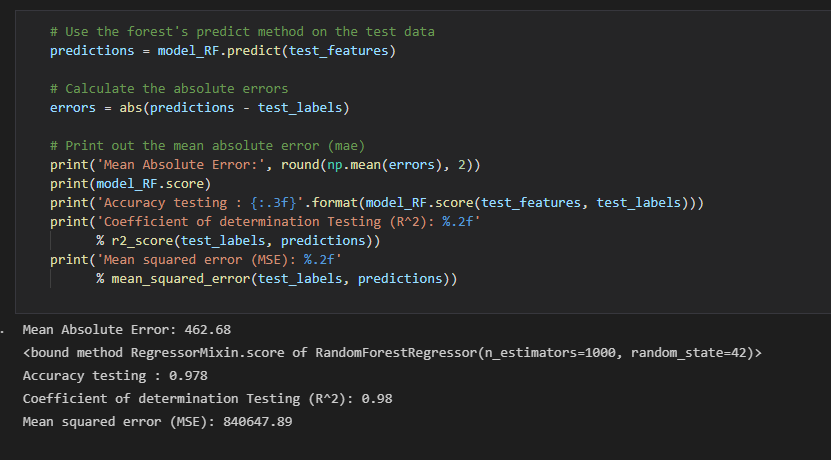Screen dimensions: 831x460
Task: Click output 'Coefficient of determination Testing (R^2): 0.98'
Action: click(207, 399)
